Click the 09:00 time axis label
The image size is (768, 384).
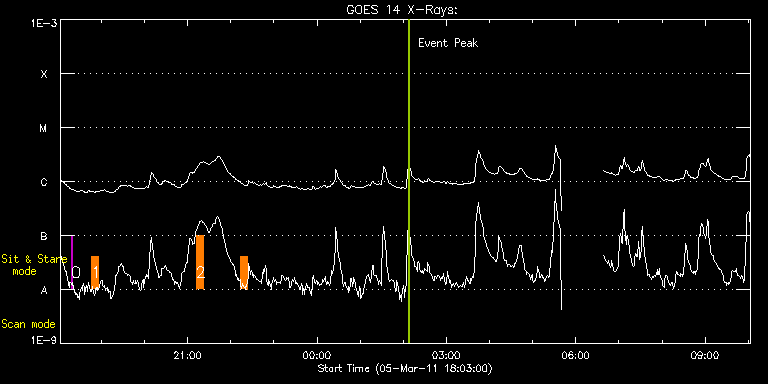coord(705,354)
